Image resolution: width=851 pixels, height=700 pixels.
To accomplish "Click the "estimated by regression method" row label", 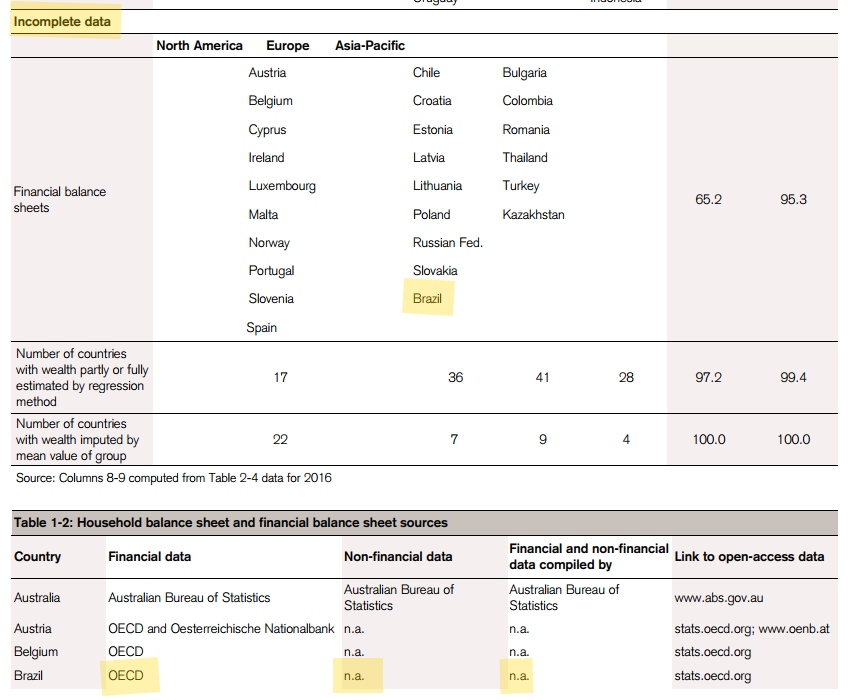I will click(x=82, y=378).
